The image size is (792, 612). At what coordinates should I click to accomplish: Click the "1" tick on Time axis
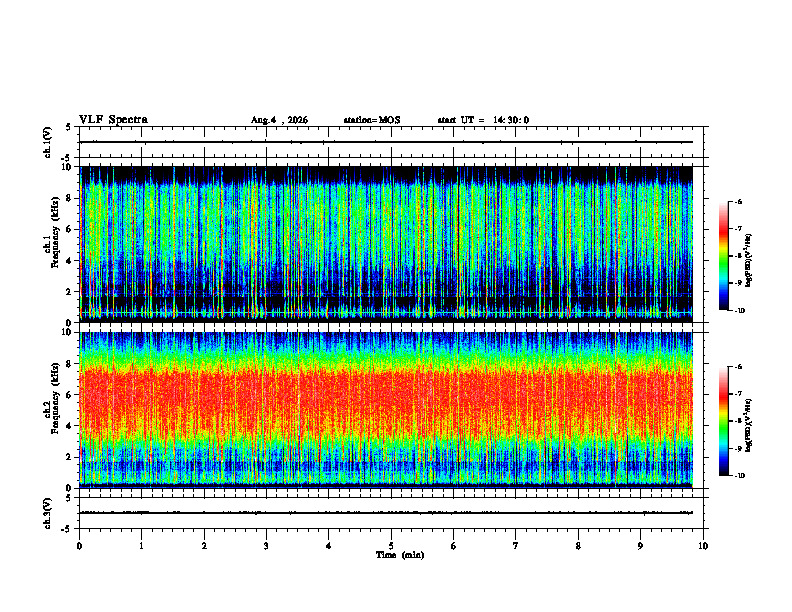pyautogui.click(x=141, y=546)
